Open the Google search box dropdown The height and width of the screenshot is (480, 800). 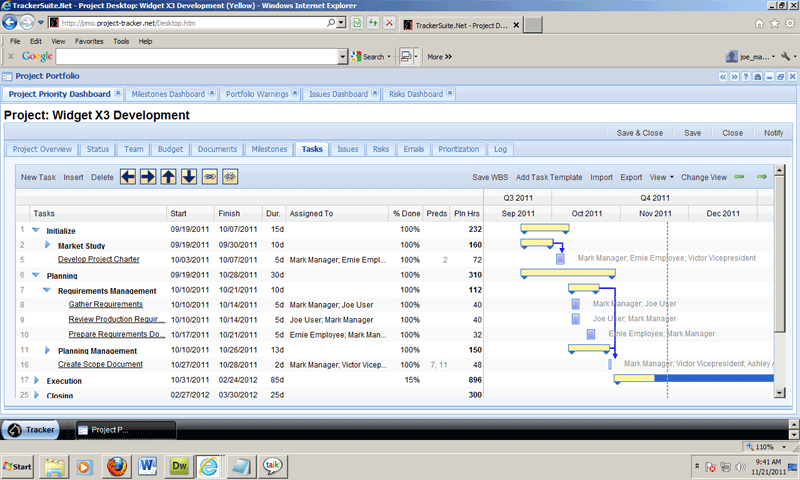[342, 57]
